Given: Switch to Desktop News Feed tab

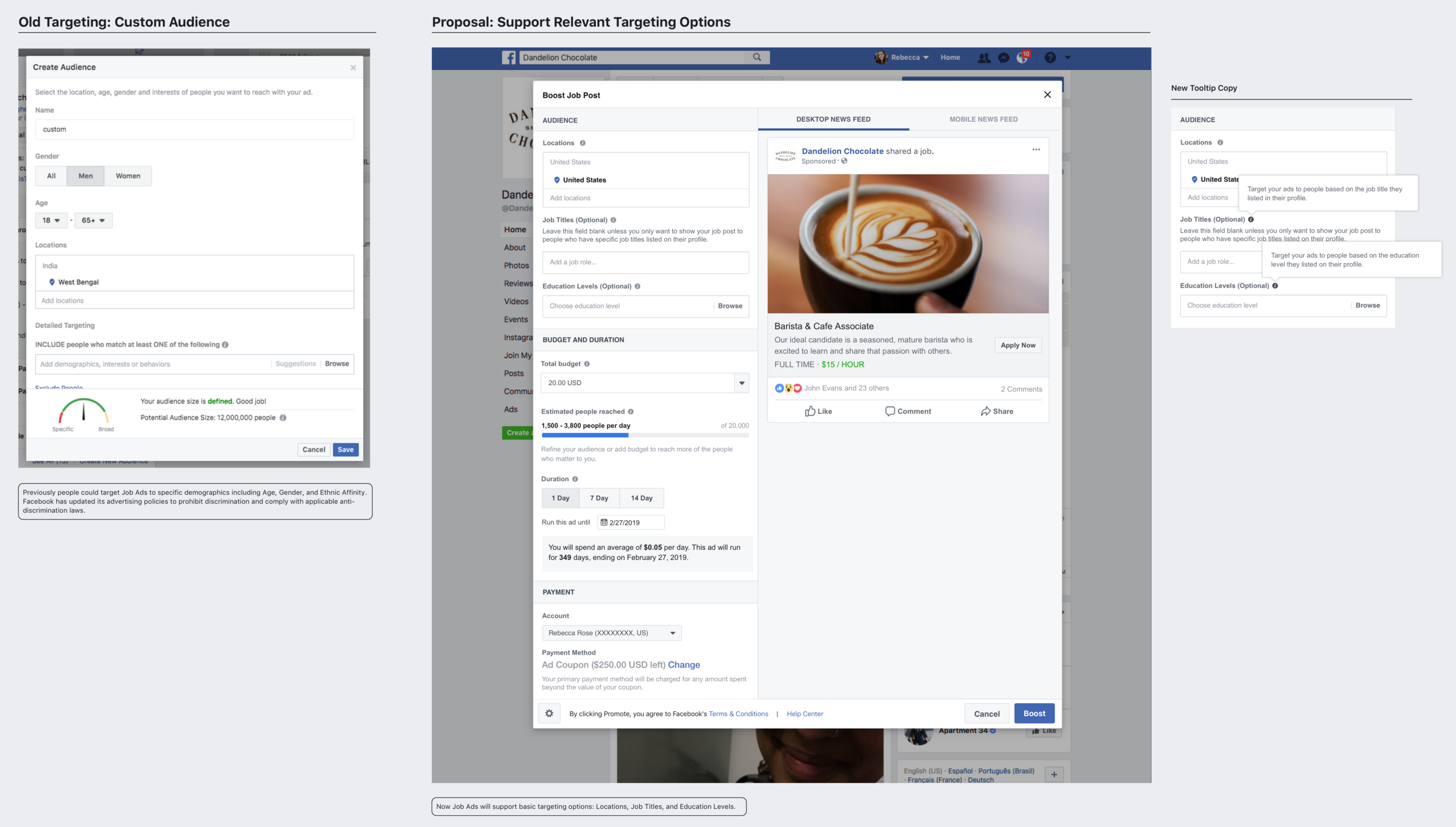Looking at the screenshot, I should coord(833,119).
